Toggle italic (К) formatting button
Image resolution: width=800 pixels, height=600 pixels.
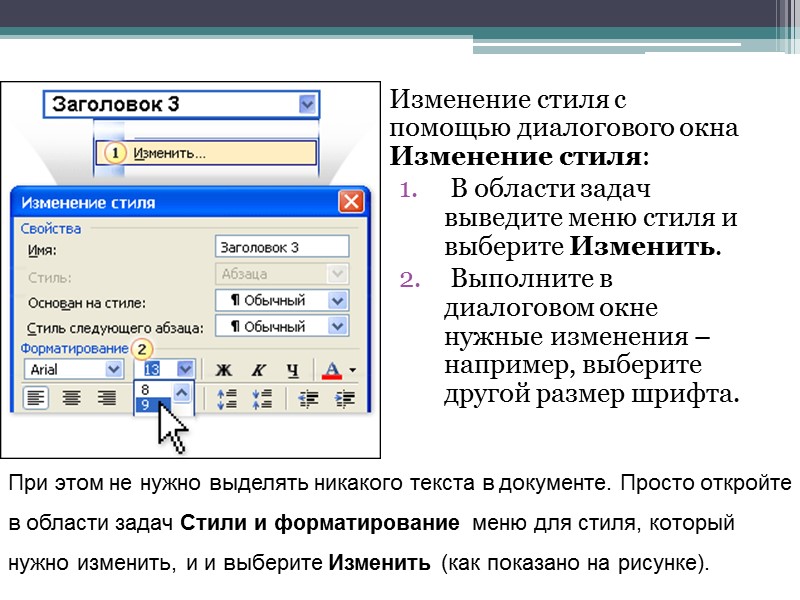tap(259, 369)
